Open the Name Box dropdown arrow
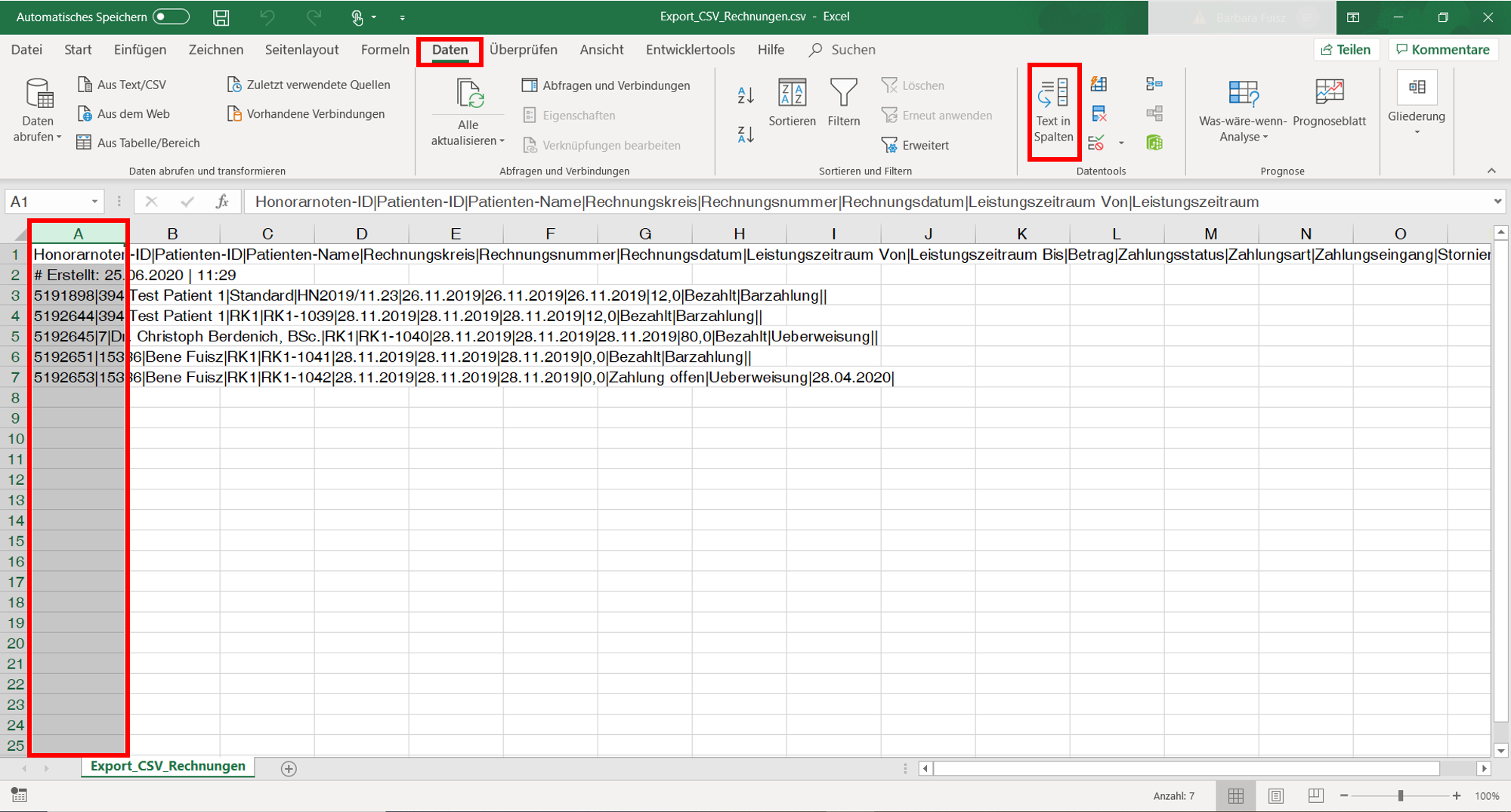This screenshot has width=1511, height=812. pos(94,202)
